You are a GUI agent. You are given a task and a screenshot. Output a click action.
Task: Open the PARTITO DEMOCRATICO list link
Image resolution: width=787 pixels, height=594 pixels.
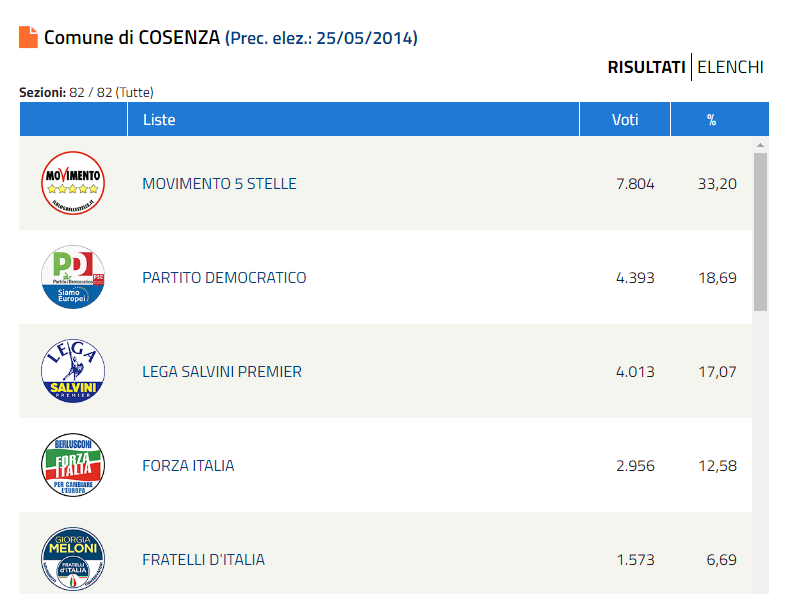pos(224,278)
